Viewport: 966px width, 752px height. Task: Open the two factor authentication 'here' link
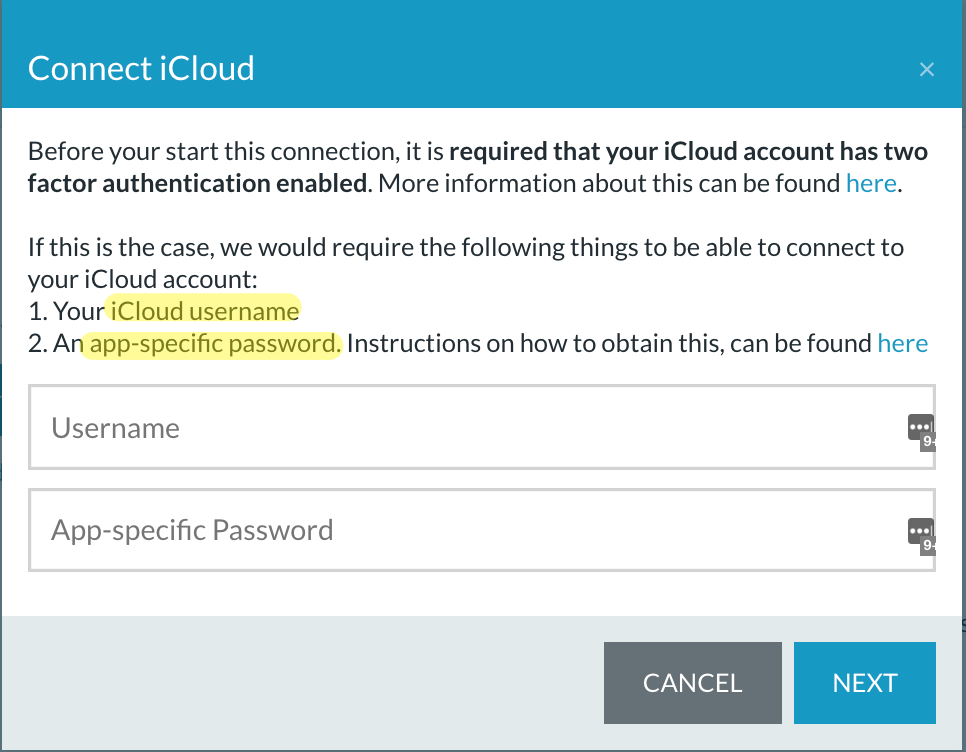871,184
